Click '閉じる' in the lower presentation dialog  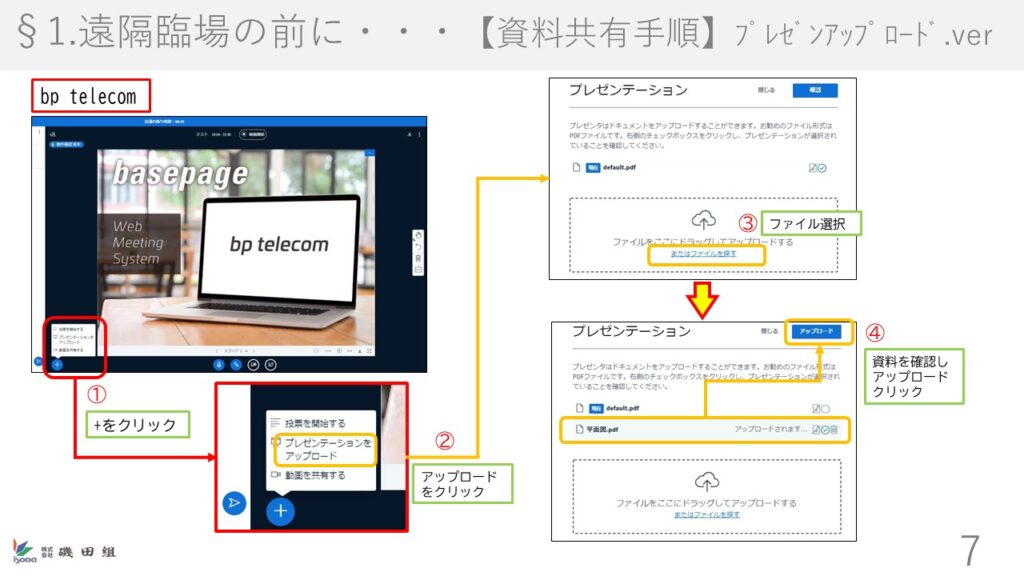coord(769,330)
